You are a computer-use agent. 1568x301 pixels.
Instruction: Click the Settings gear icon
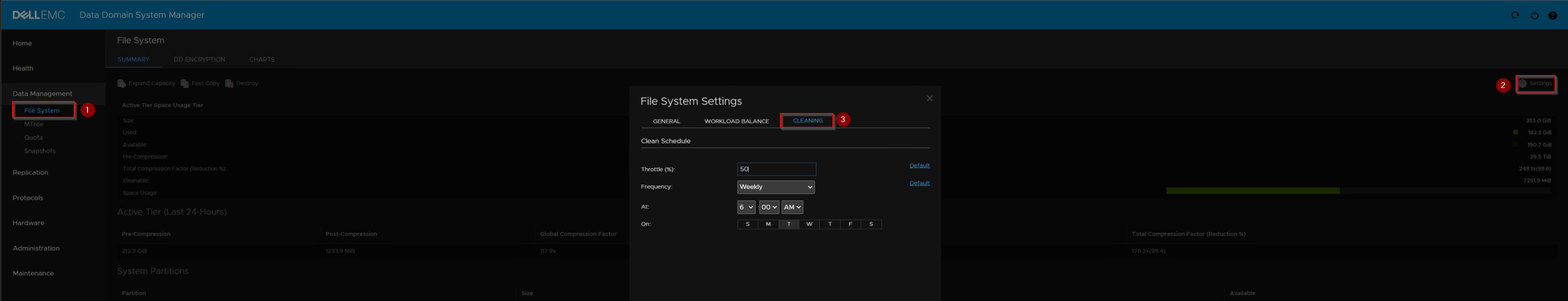pos(1523,84)
